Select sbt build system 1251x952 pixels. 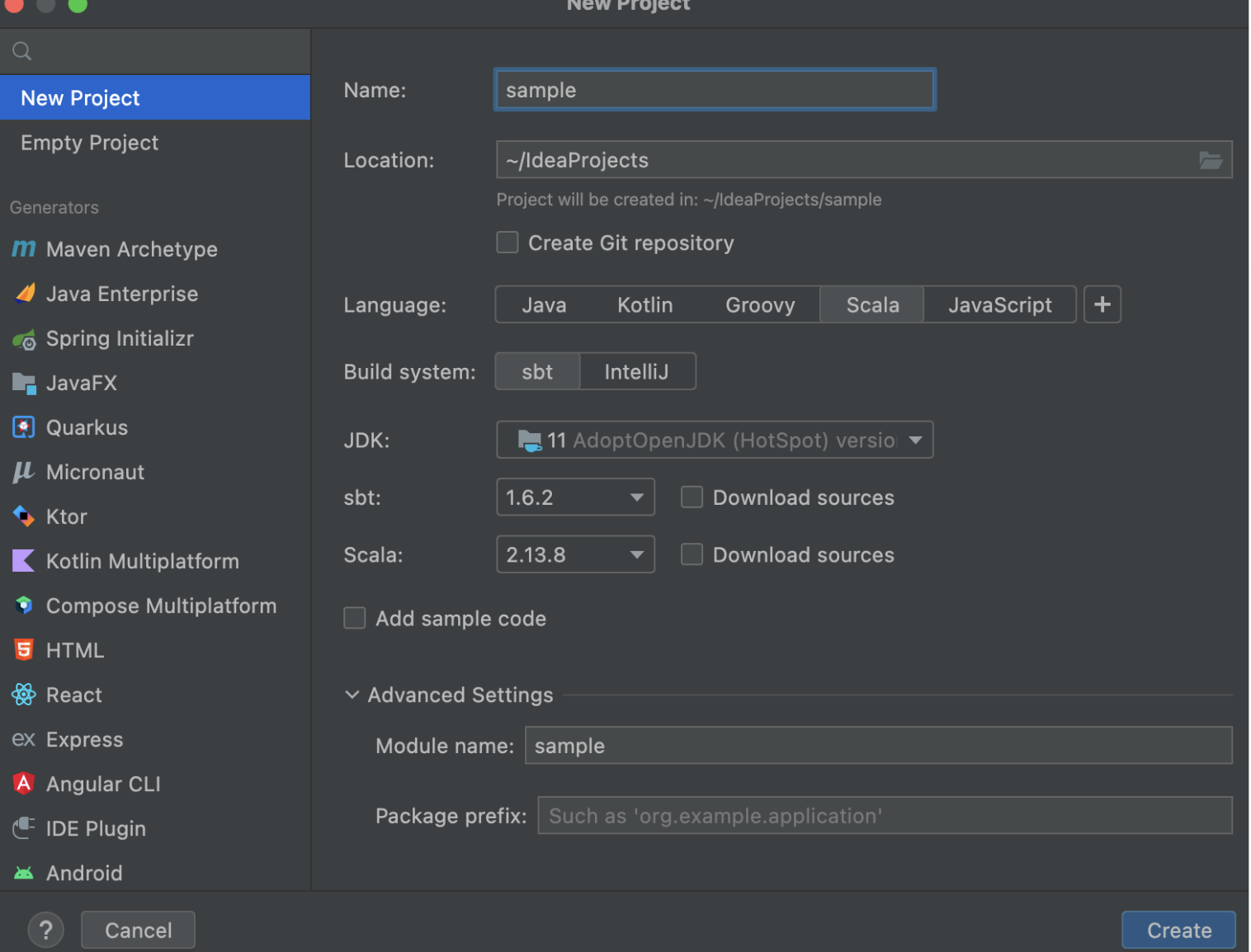(537, 371)
